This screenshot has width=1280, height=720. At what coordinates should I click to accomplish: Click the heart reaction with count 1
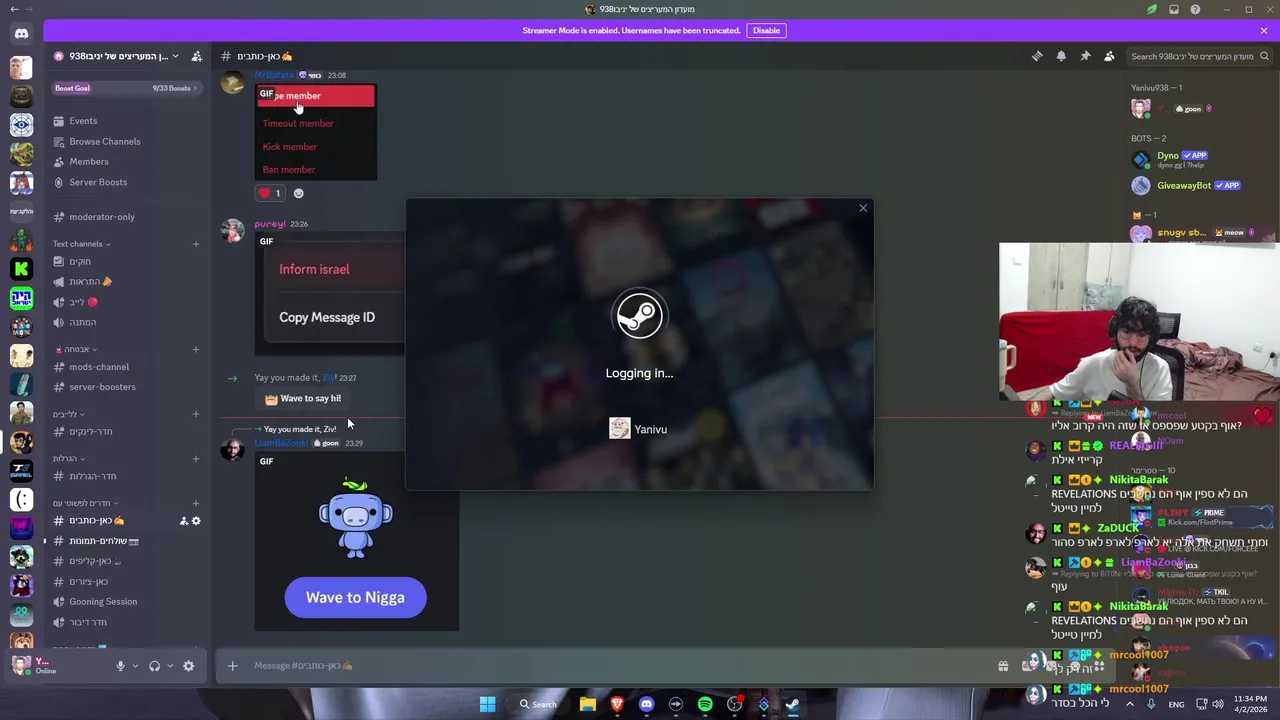(x=270, y=193)
